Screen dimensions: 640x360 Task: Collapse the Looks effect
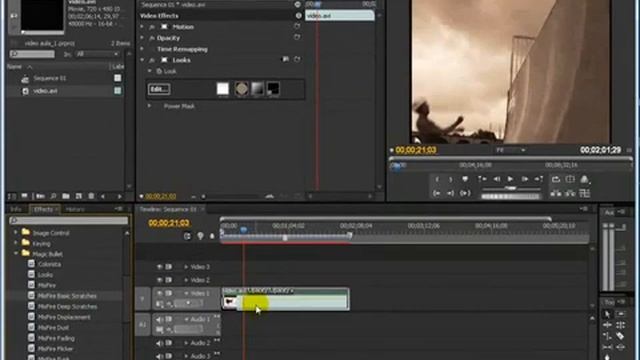(142, 60)
